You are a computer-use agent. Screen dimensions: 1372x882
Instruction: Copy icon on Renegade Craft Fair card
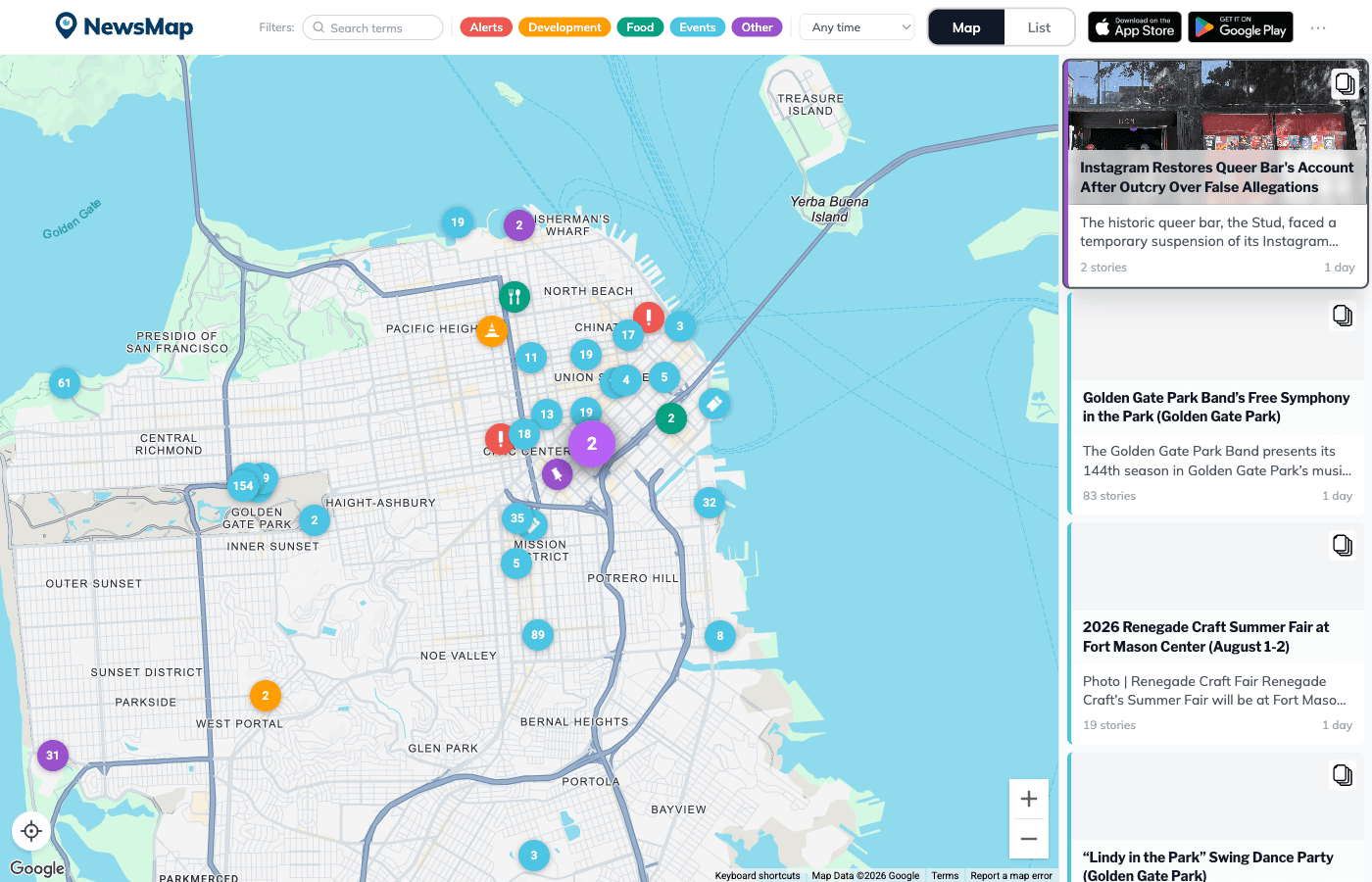pos(1343,545)
